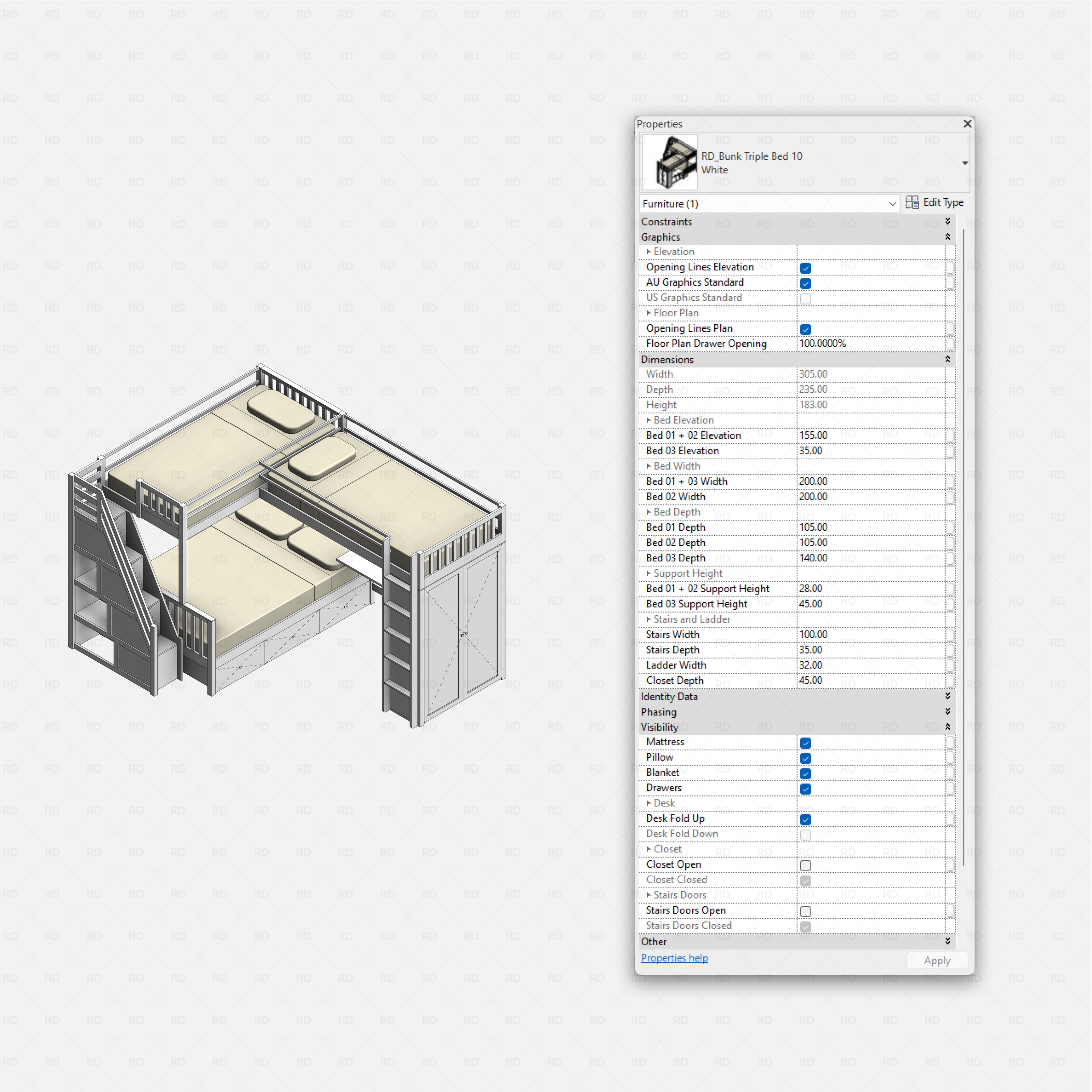Click the family preview thumbnail in Properties
1092x1092 pixels.
[x=670, y=162]
